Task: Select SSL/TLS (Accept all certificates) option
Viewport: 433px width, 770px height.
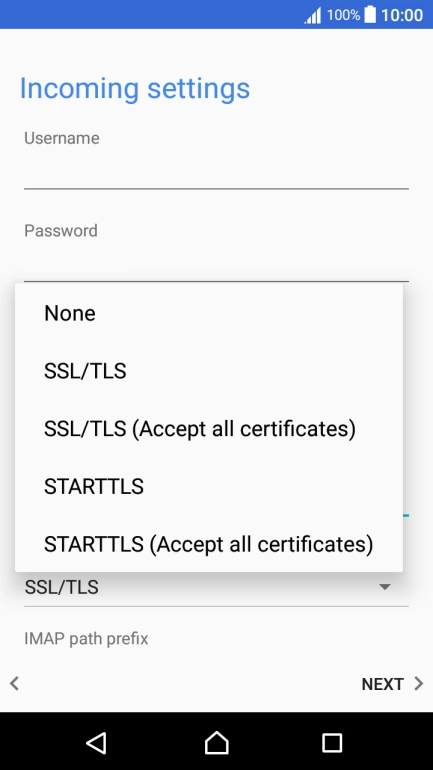Action: click(209, 429)
